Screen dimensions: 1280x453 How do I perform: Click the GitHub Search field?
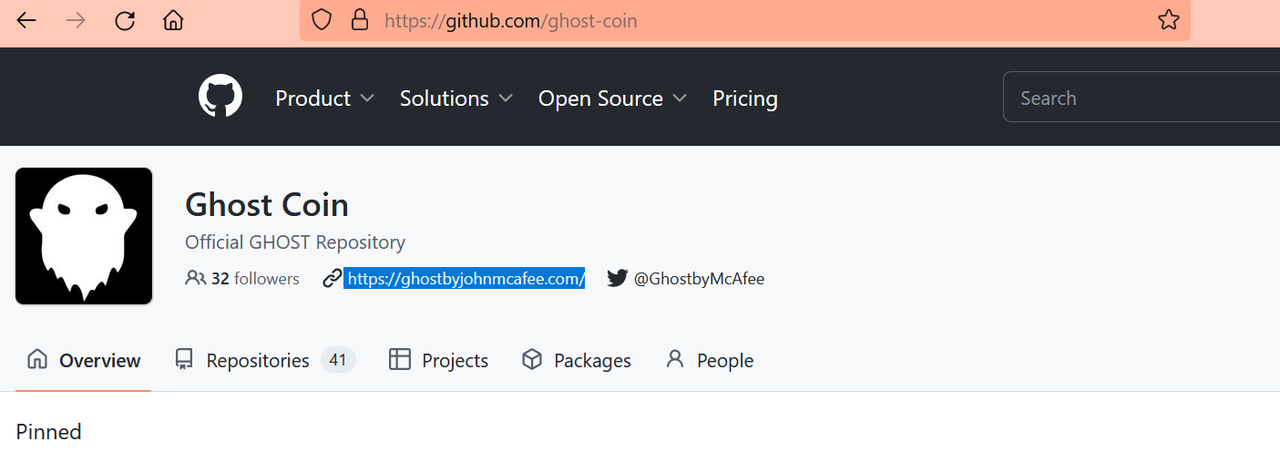1141,98
